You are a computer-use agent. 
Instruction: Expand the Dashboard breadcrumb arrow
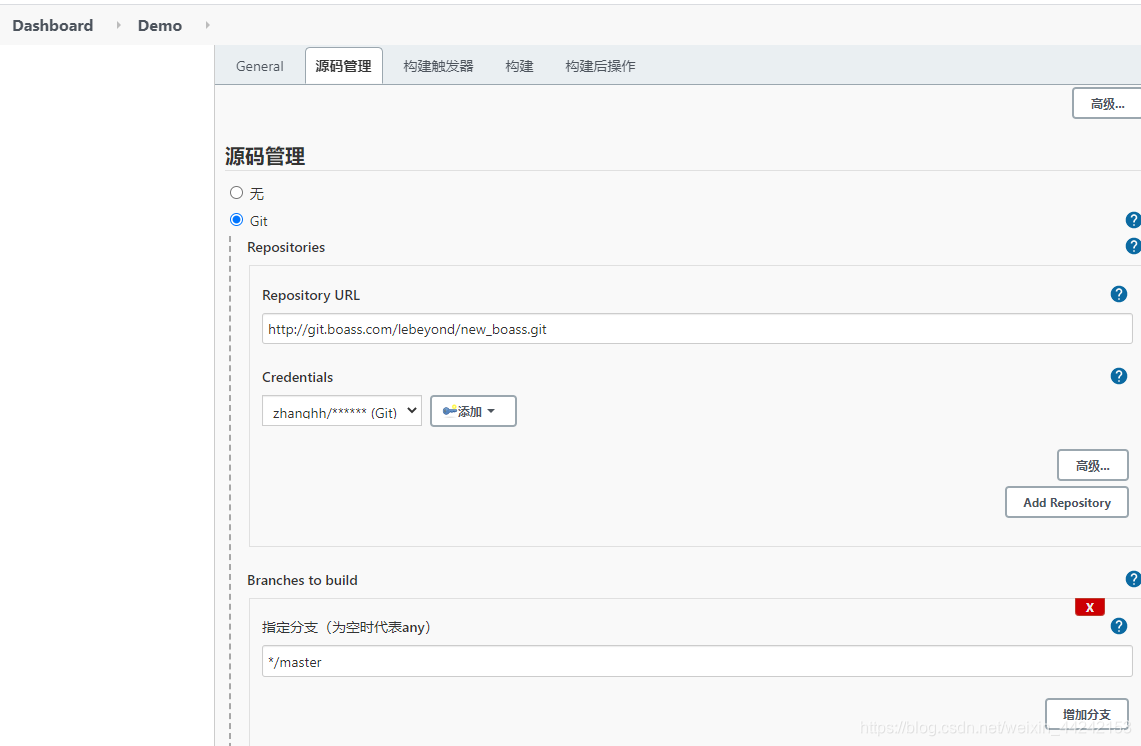pos(118,25)
